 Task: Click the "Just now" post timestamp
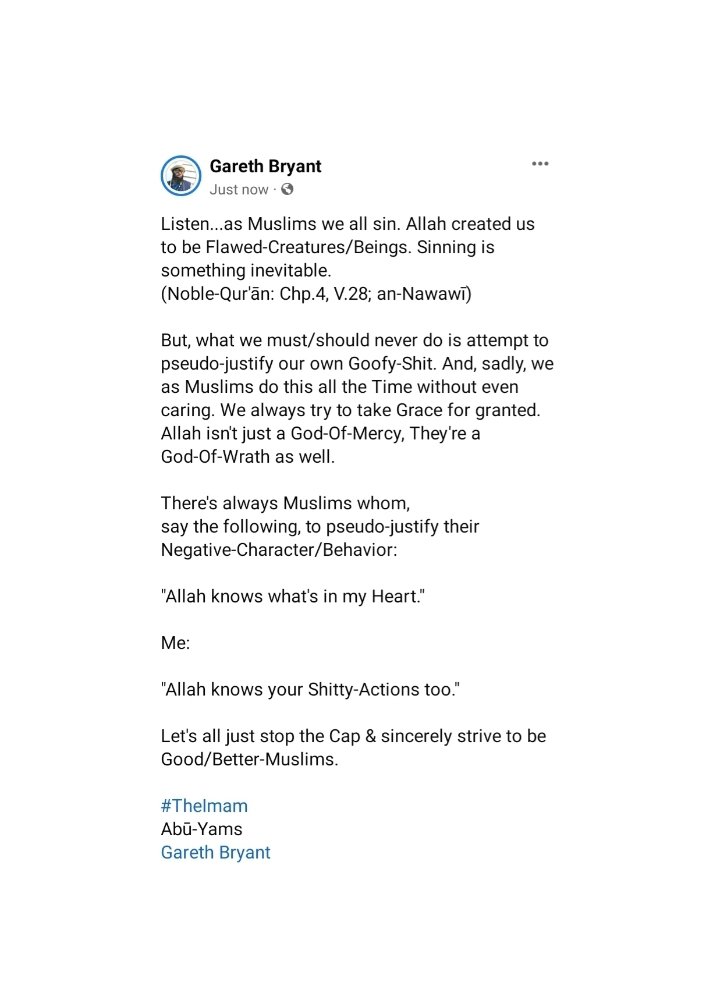[x=239, y=189]
